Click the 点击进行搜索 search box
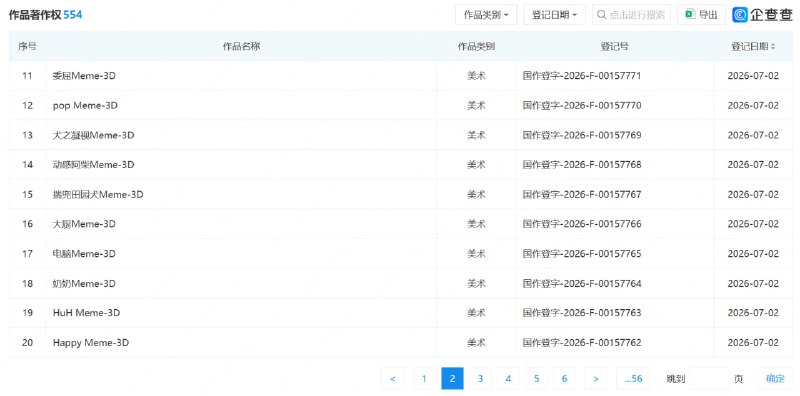 (x=631, y=15)
